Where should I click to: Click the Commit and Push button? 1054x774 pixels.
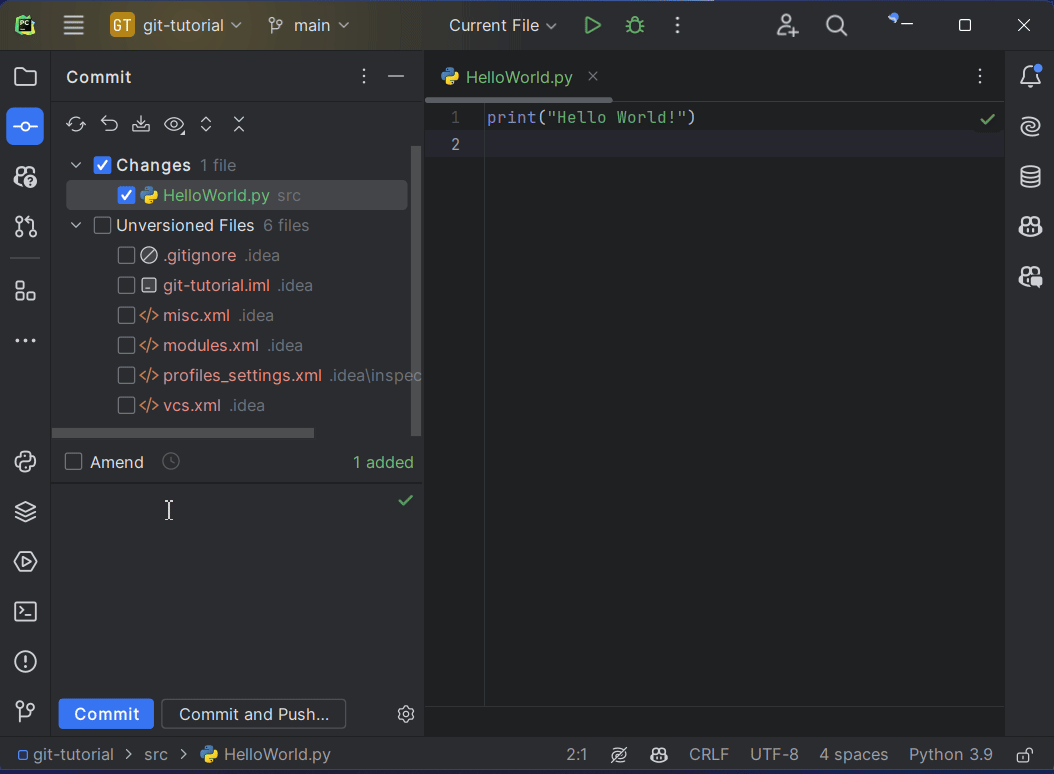(x=253, y=714)
